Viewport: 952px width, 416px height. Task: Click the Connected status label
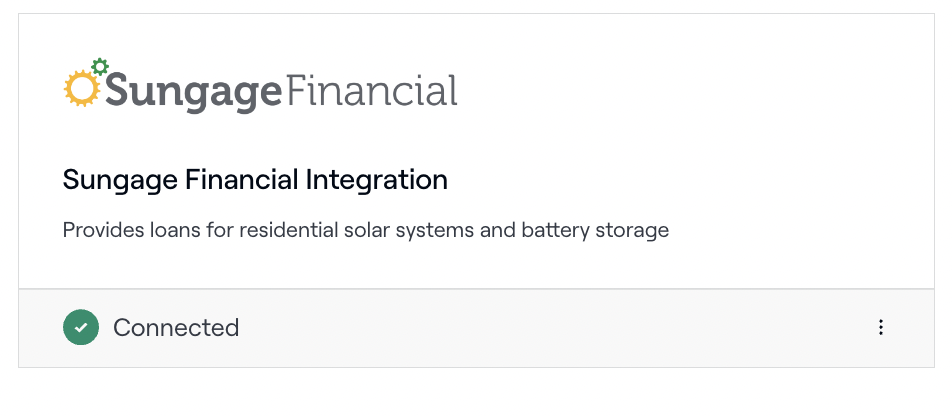point(176,328)
